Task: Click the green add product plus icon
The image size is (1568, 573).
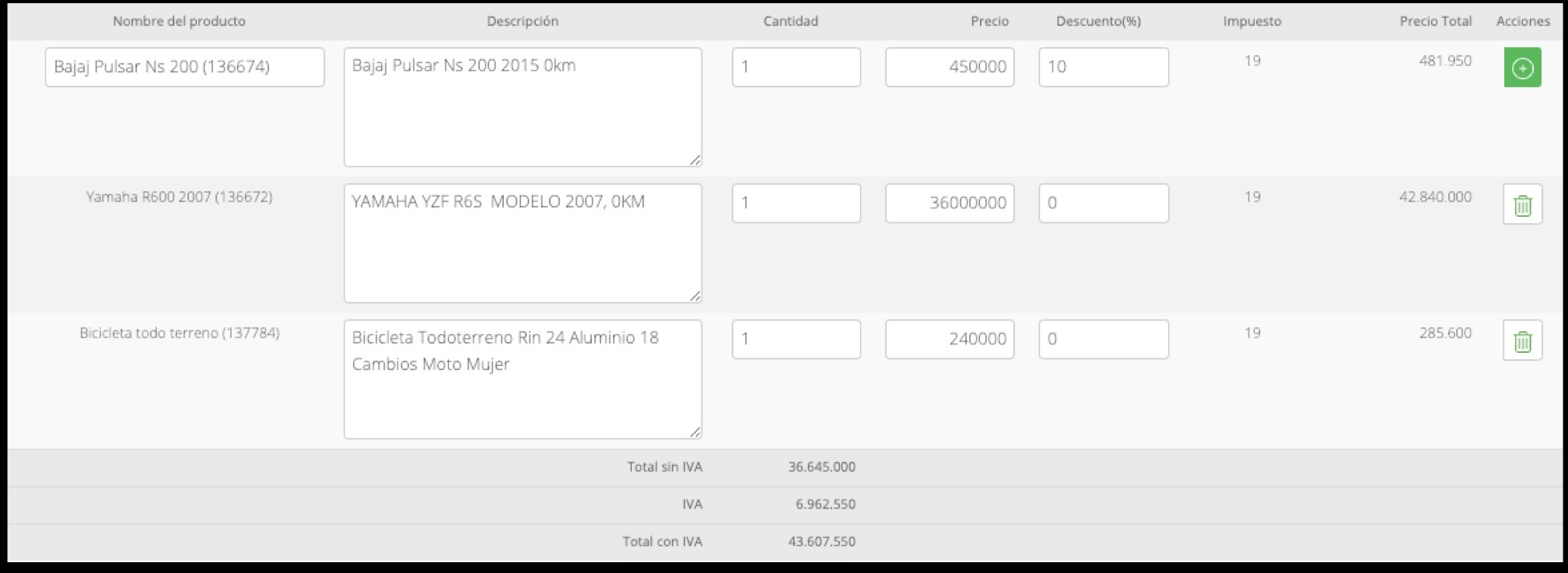Action: coord(1522,68)
